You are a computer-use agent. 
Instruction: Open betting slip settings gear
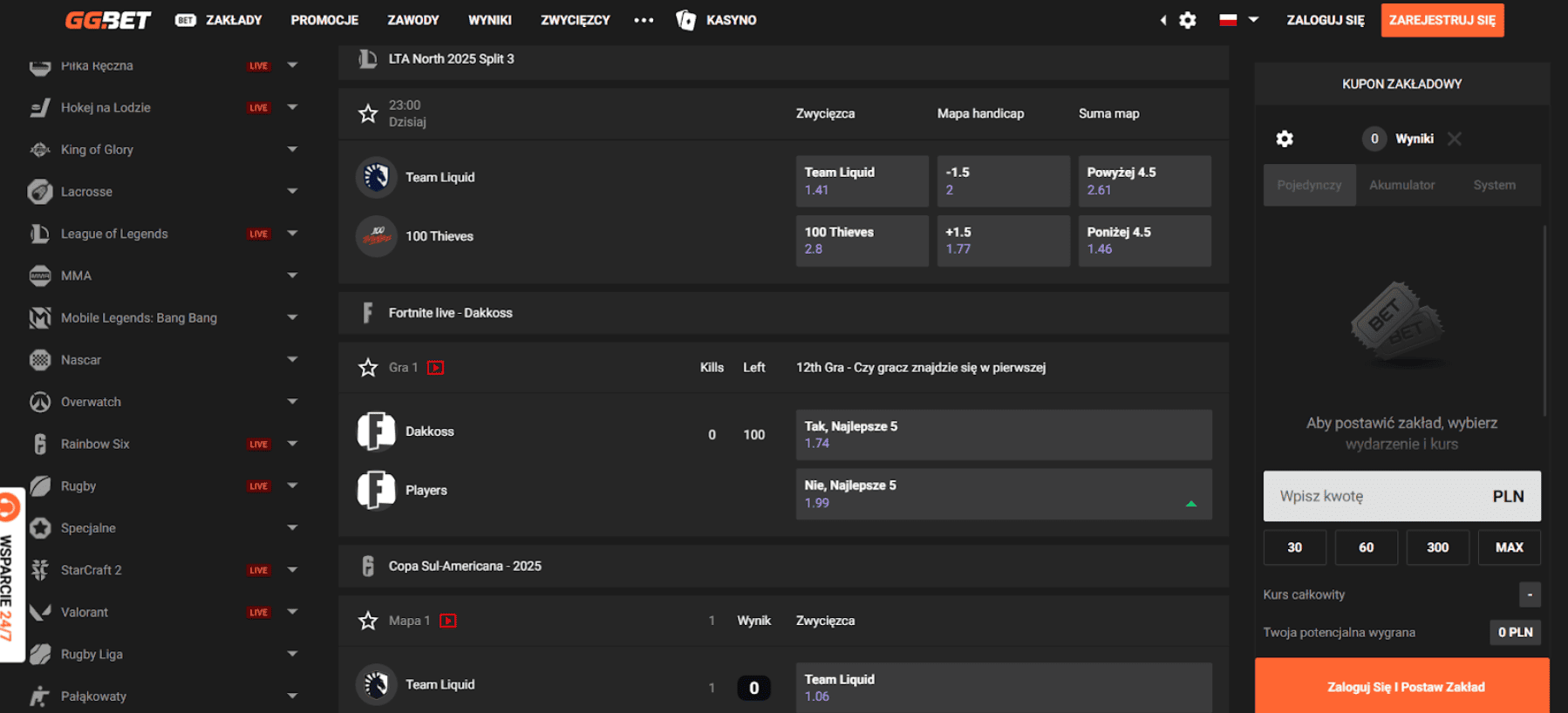(x=1285, y=139)
